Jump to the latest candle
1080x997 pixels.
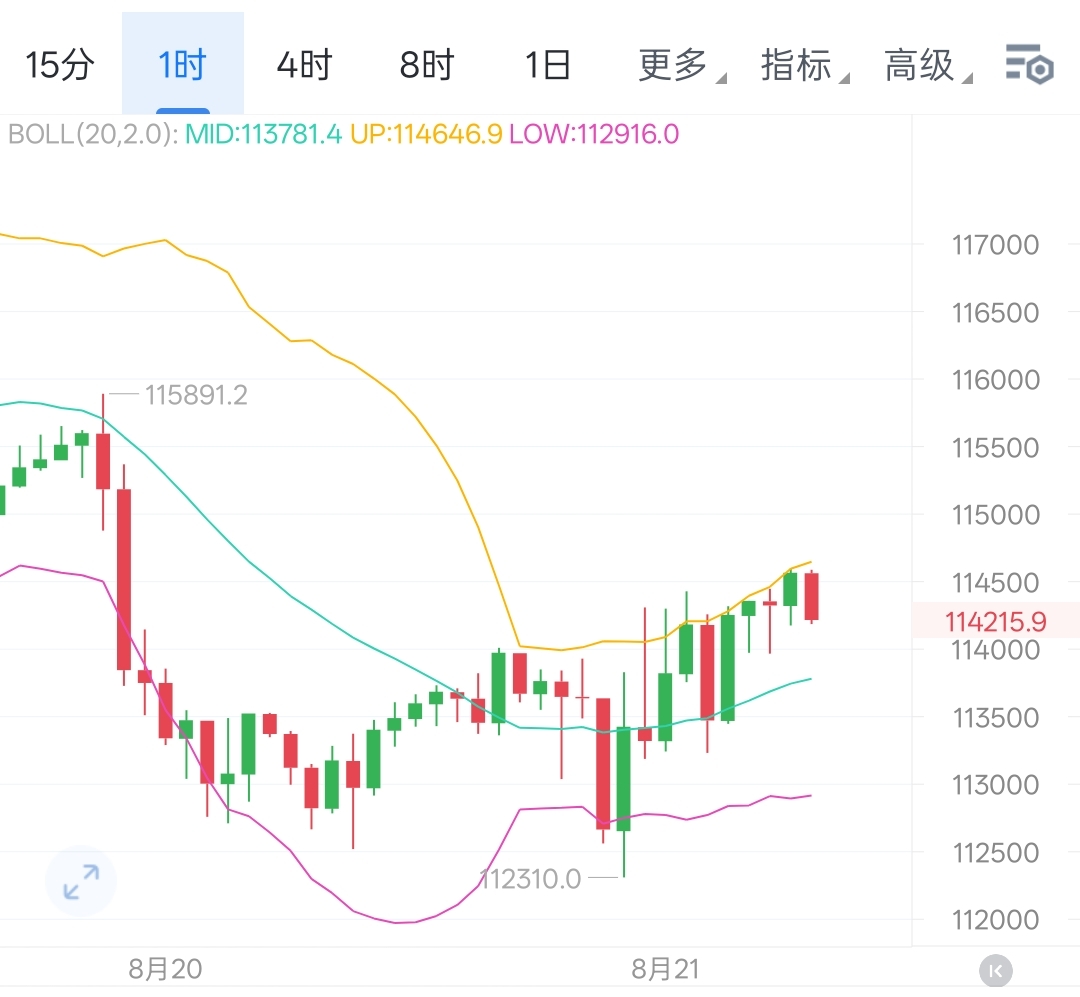tap(996, 969)
